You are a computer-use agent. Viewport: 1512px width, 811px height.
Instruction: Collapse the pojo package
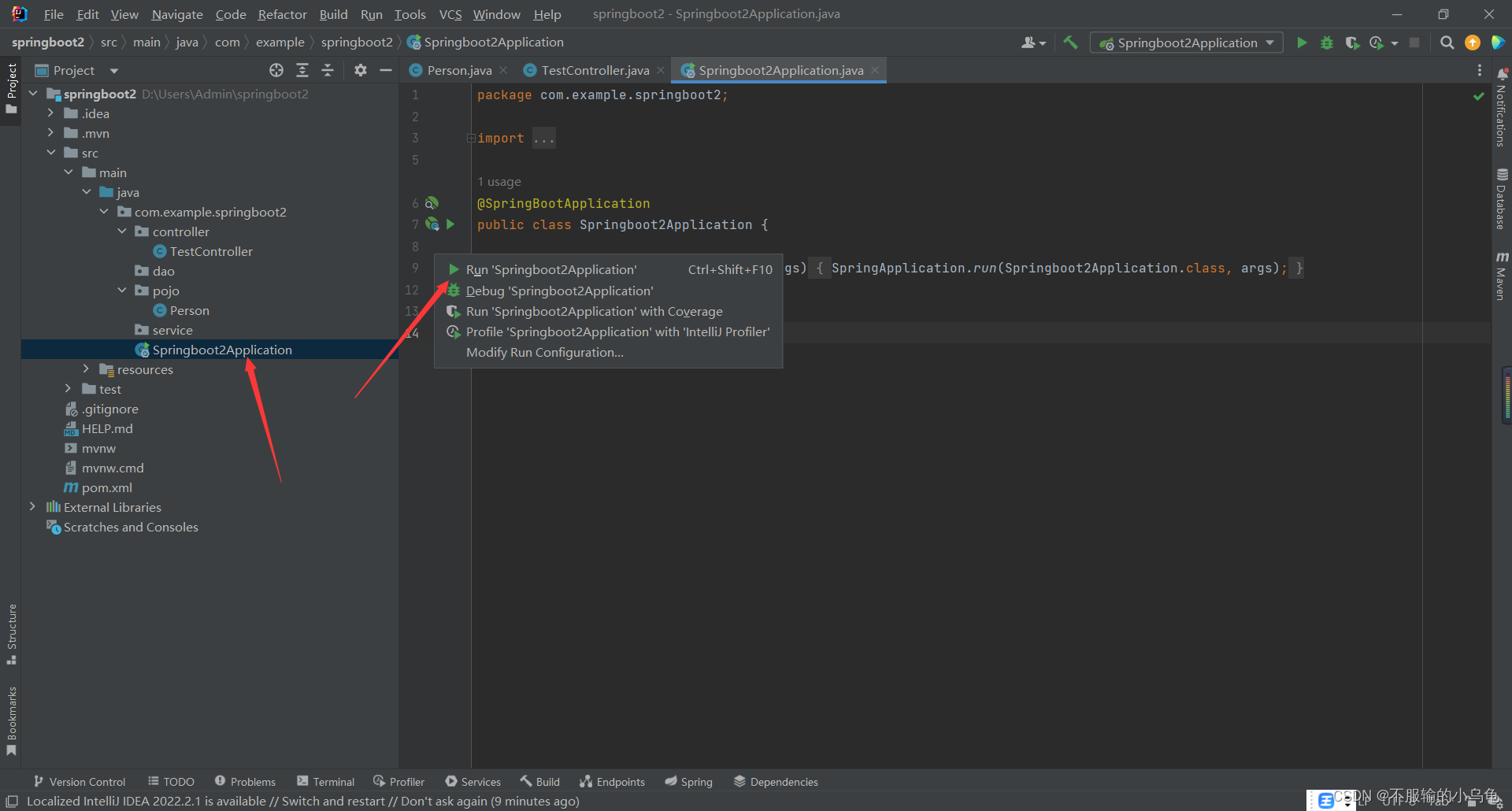122,291
